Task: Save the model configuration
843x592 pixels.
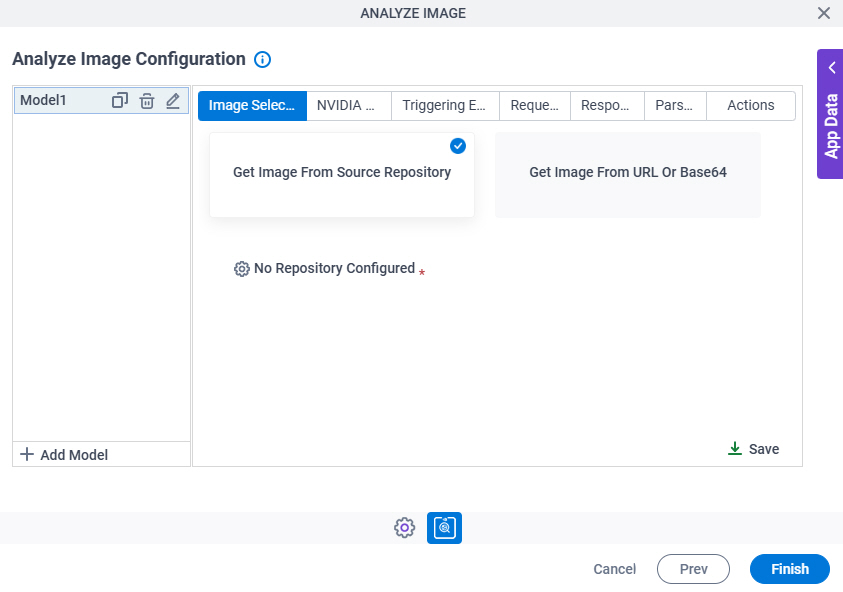Action: [753, 449]
